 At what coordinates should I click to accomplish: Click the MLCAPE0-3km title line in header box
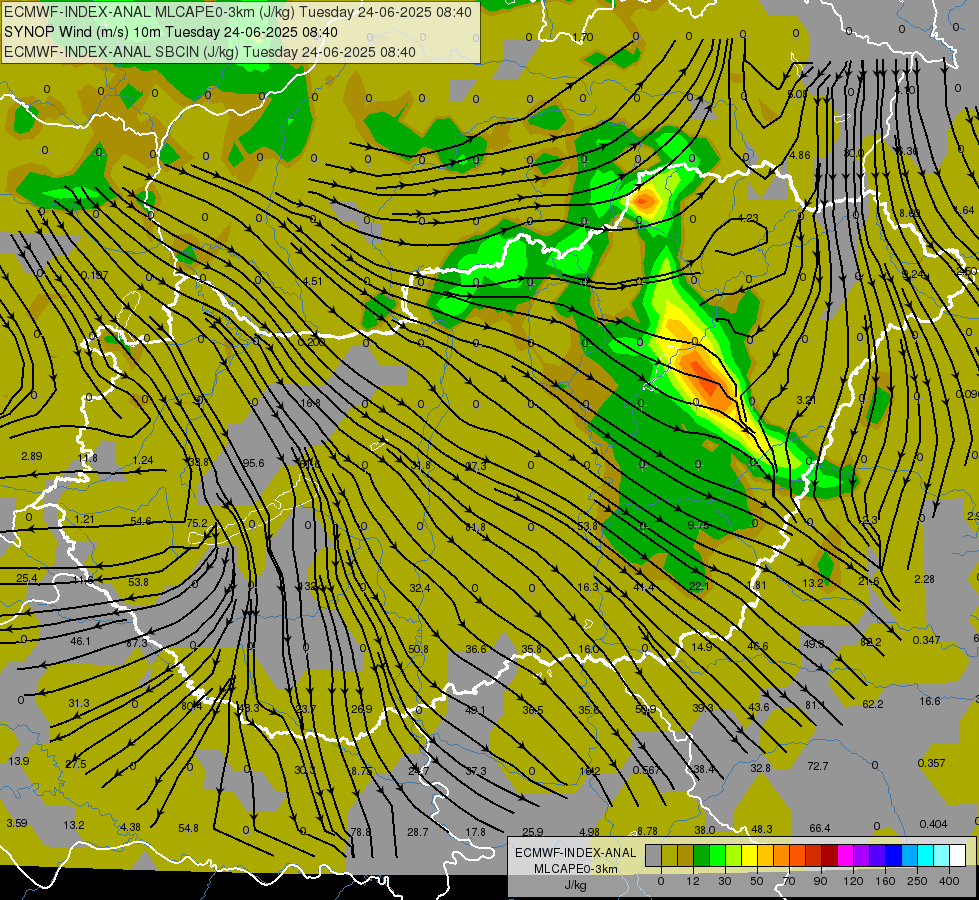[238, 12]
